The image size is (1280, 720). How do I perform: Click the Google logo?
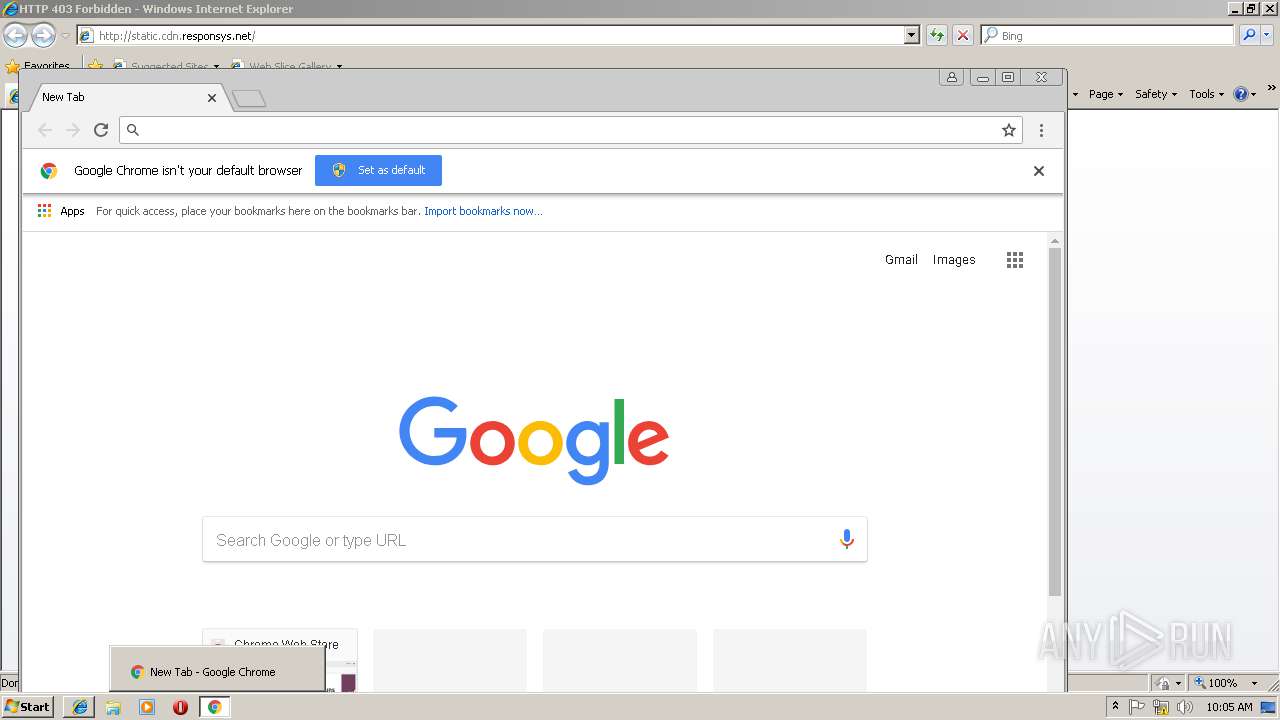click(x=534, y=440)
